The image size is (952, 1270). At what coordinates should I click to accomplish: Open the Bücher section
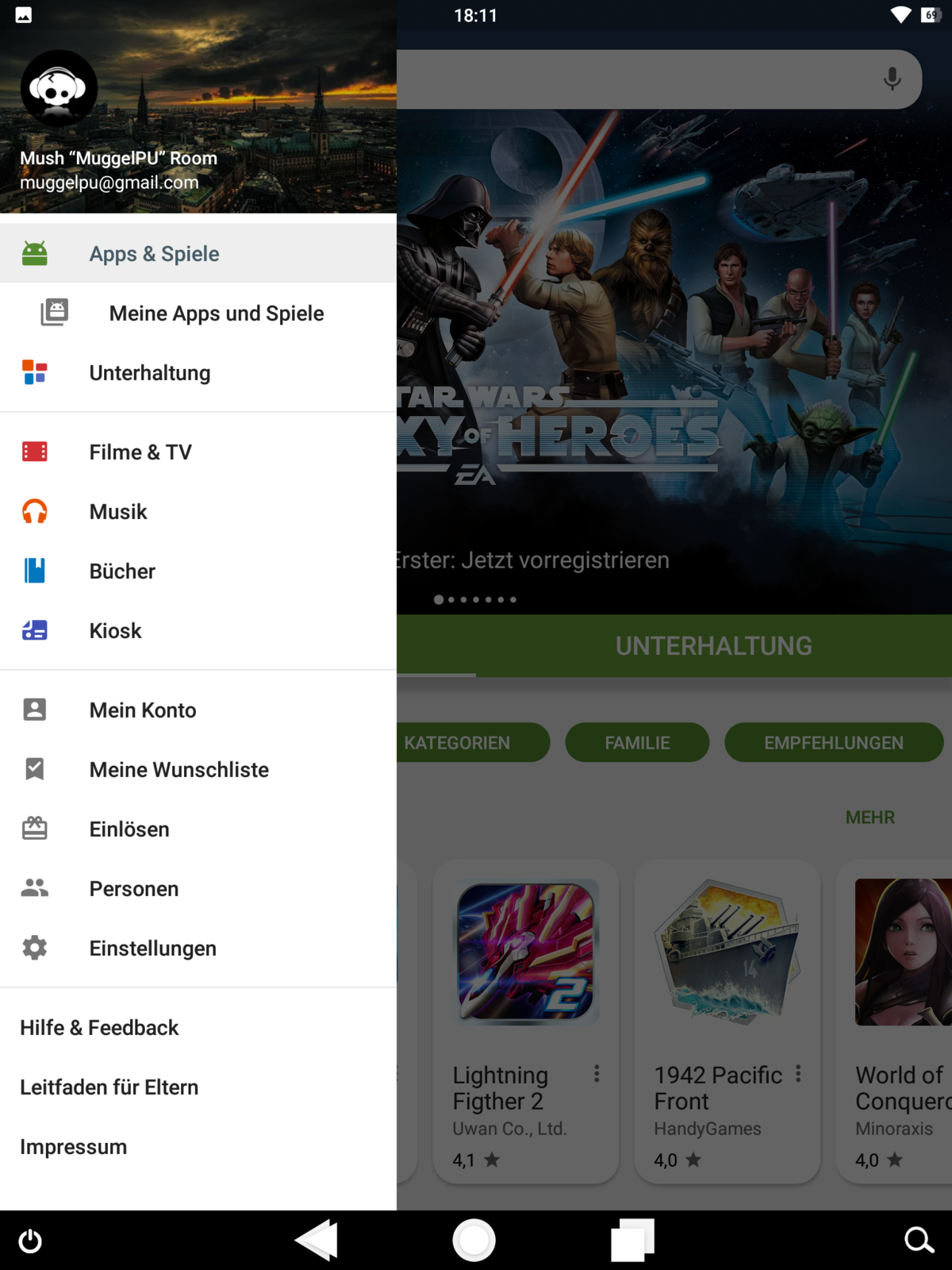click(x=122, y=571)
